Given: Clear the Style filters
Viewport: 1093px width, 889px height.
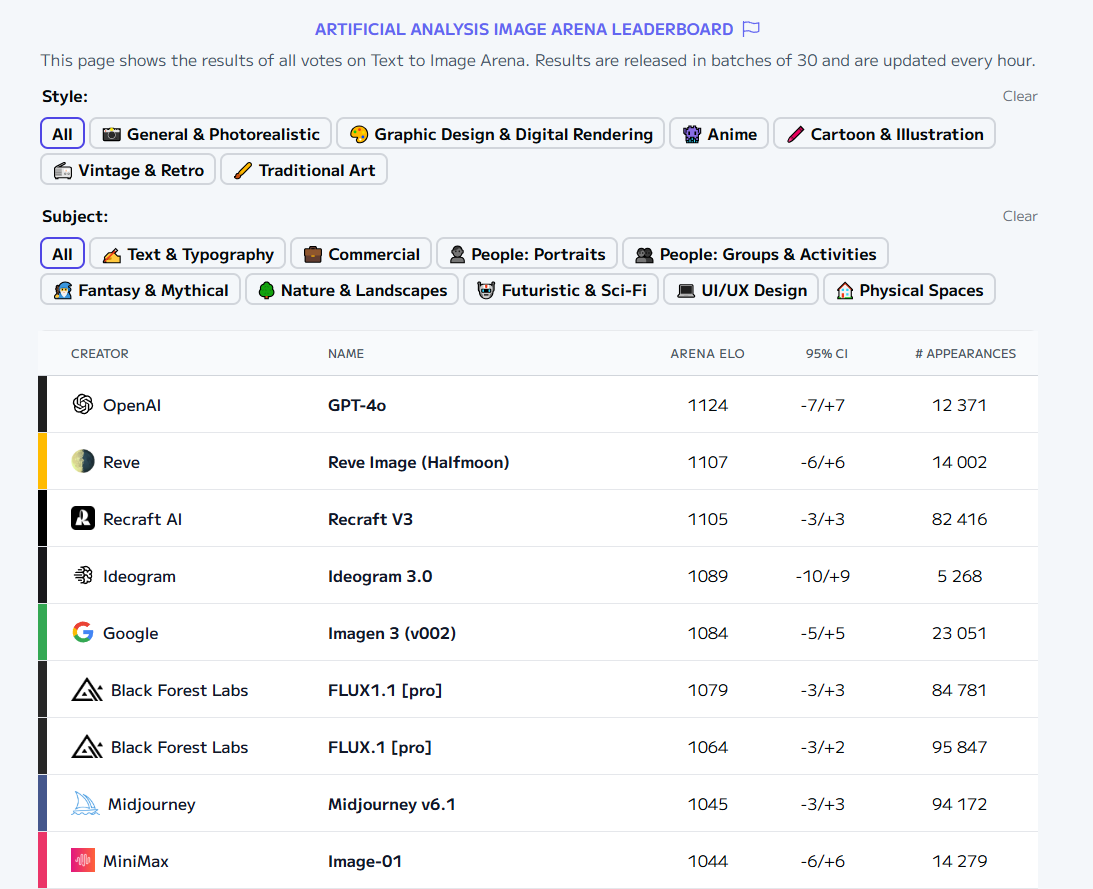Looking at the screenshot, I should pyautogui.click(x=1020, y=96).
